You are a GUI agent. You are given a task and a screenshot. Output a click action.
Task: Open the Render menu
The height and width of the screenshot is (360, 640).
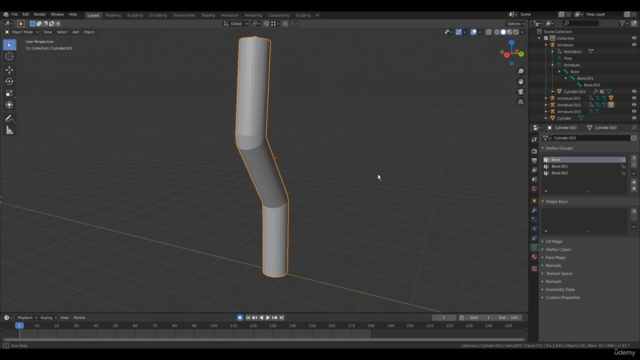pyautogui.click(x=40, y=14)
